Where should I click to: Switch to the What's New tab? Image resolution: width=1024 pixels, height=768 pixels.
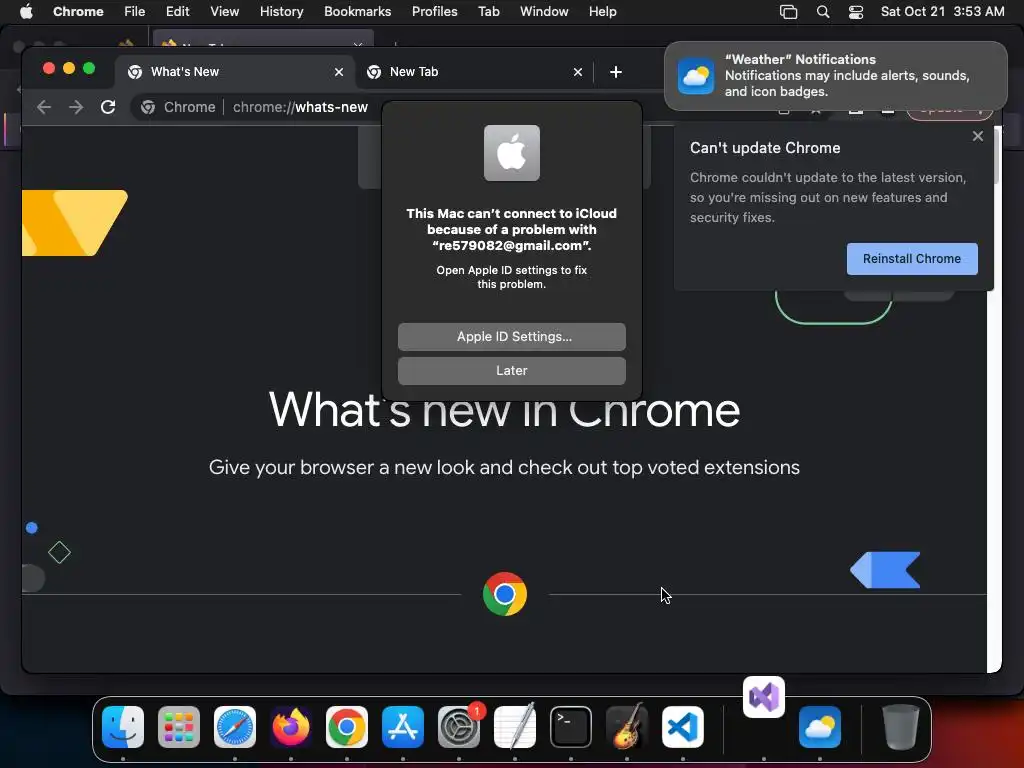(235, 72)
